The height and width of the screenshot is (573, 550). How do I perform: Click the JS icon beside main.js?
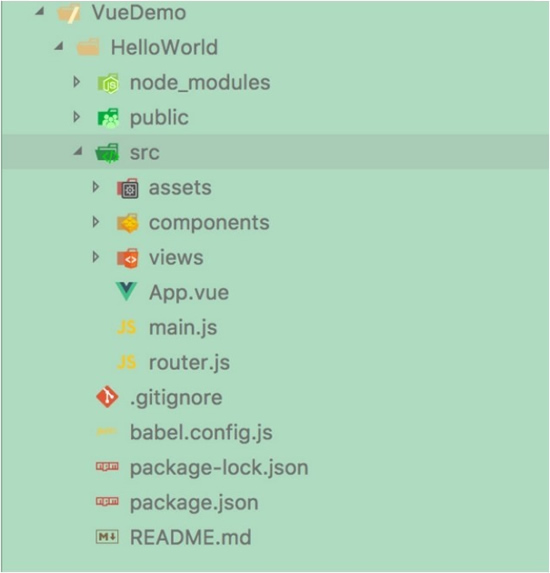click(127, 327)
